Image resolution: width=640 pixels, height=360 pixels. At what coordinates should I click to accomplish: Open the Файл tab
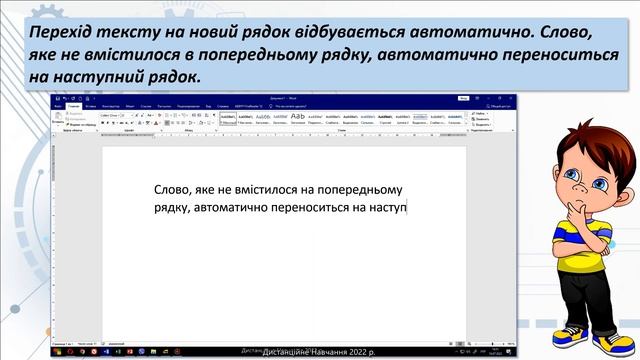(x=58, y=106)
